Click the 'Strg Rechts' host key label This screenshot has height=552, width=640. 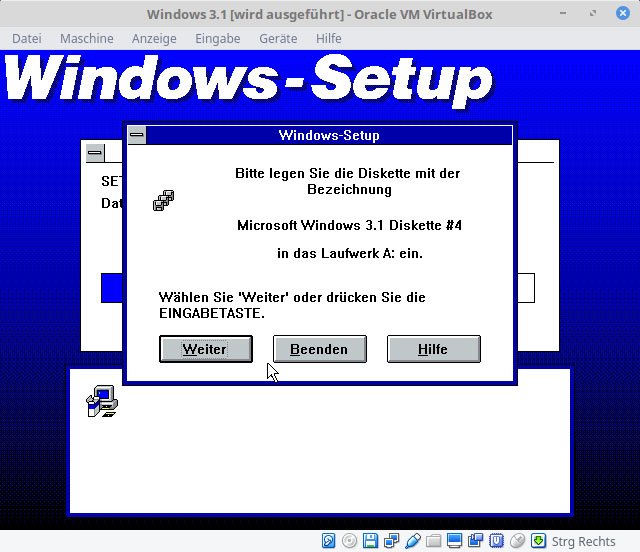pyautogui.click(x=583, y=541)
